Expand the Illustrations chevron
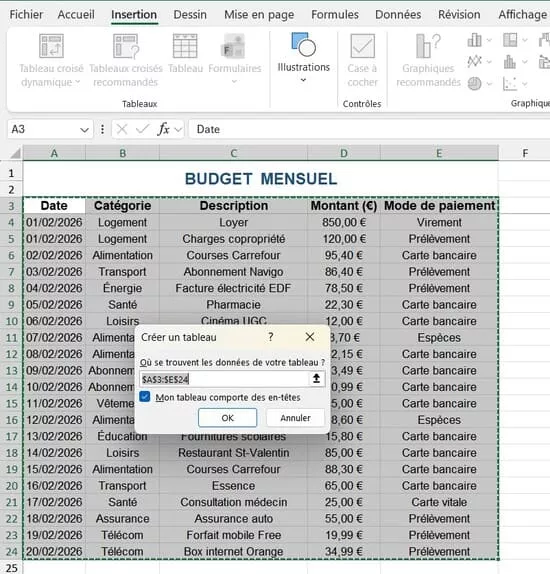 (x=304, y=80)
